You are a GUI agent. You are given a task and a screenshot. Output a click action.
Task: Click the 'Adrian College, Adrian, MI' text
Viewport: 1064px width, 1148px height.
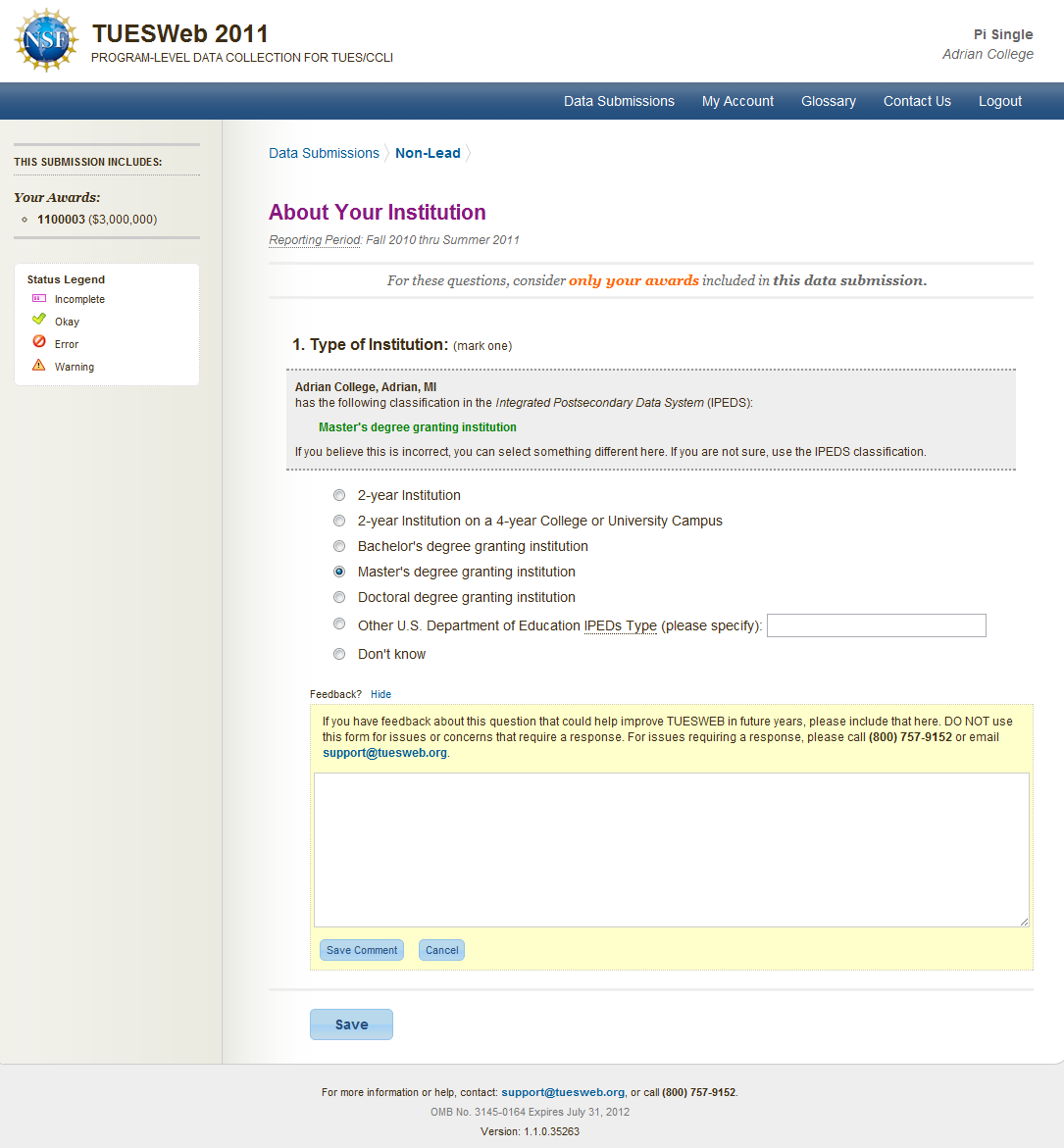tap(366, 387)
